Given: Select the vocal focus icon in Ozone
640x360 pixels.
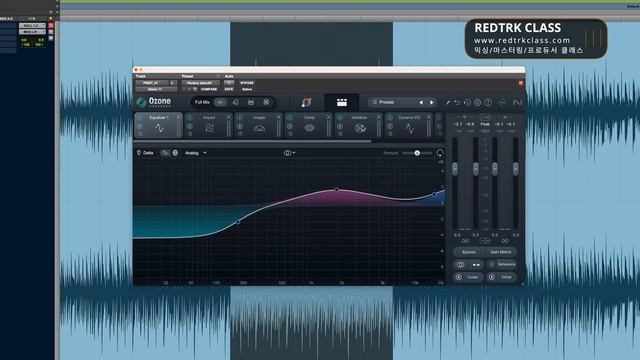Looking at the screenshot, I should tap(236, 102).
